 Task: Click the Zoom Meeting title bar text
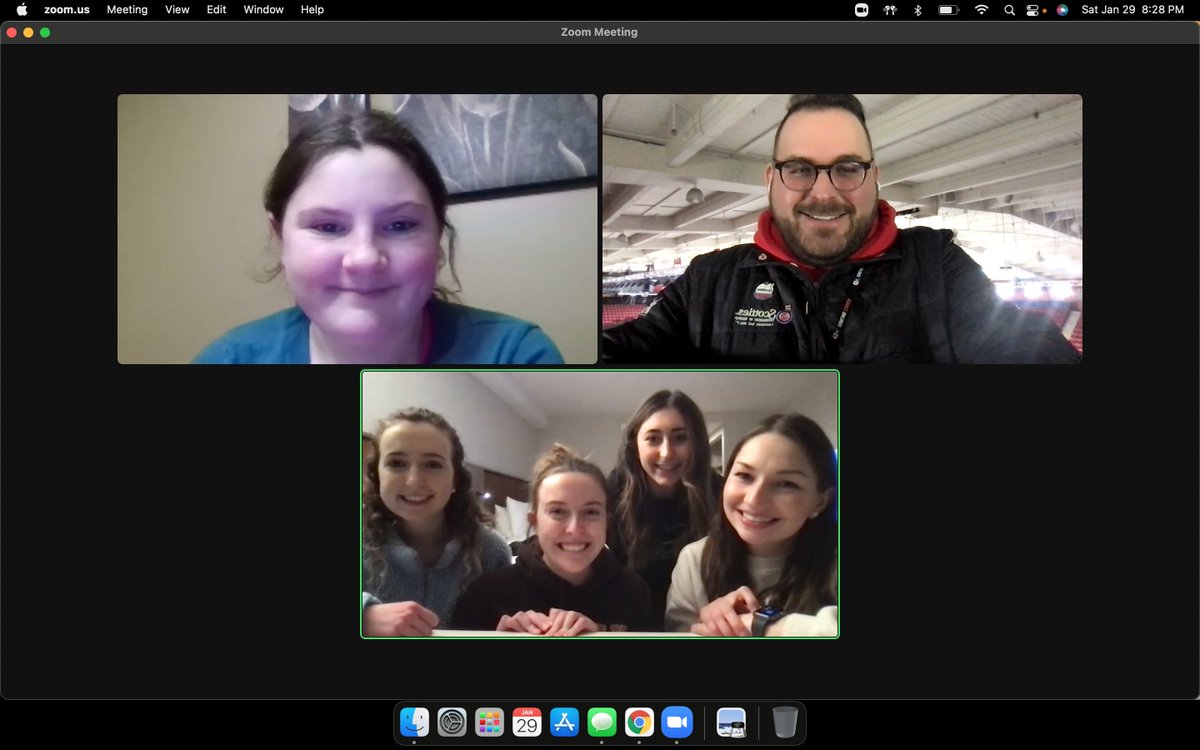coord(599,32)
